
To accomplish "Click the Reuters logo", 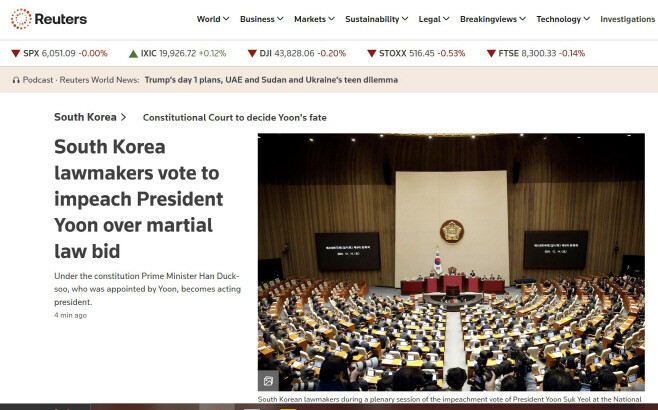I will point(49,19).
